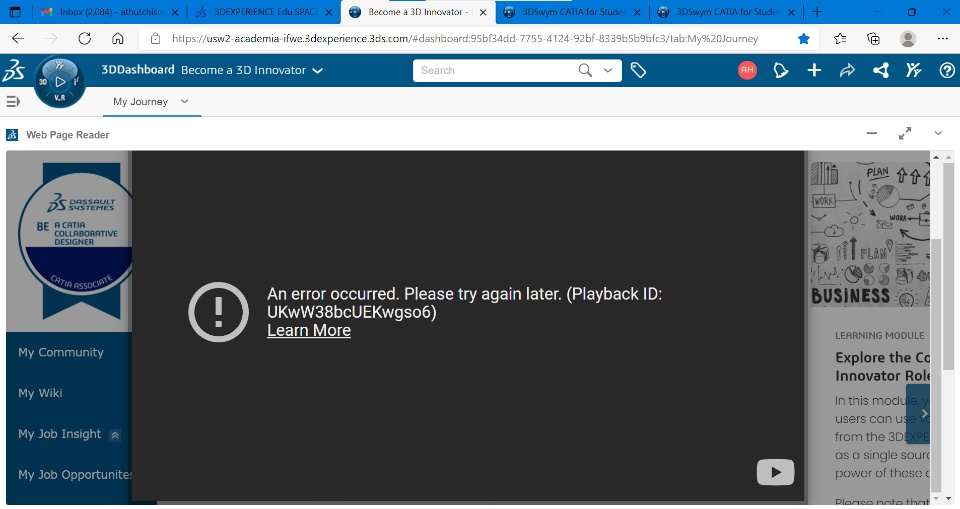
Task: Open browser collections icon
Action: [x=874, y=39]
